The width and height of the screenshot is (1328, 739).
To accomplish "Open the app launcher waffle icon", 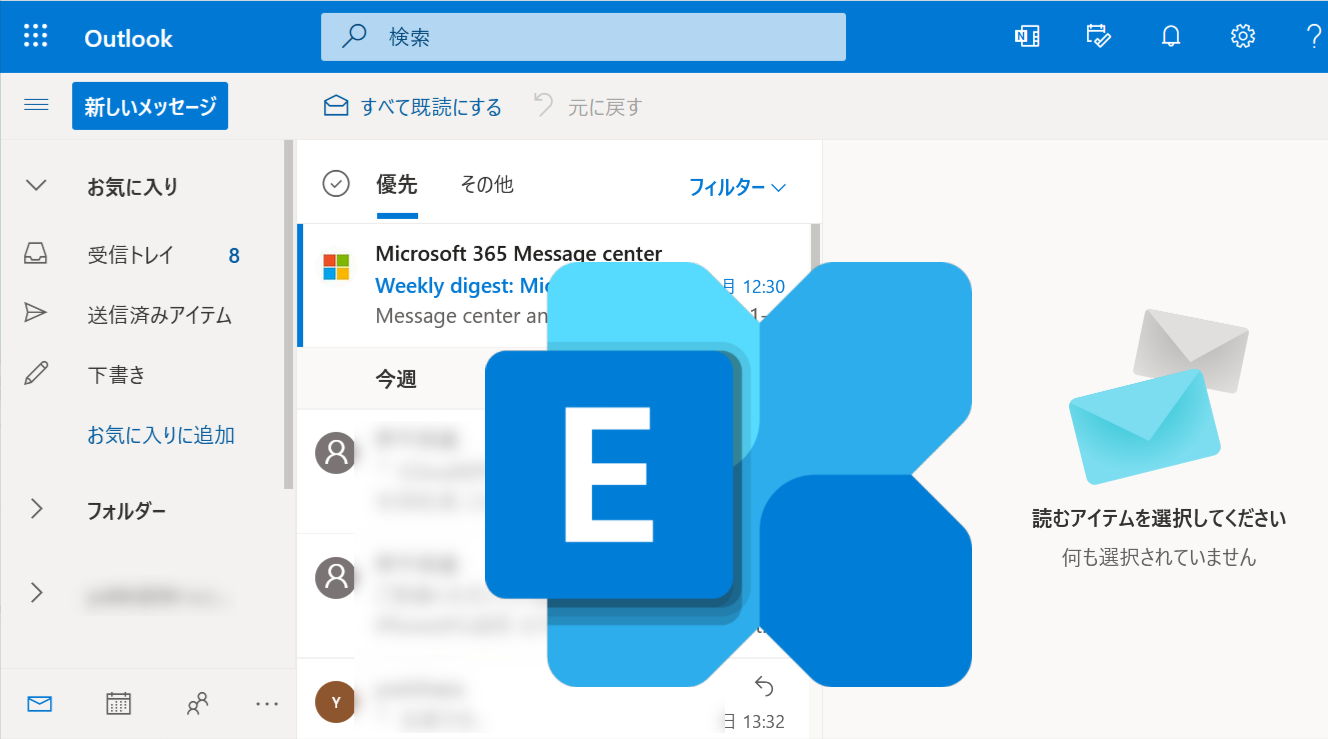I will [36, 37].
